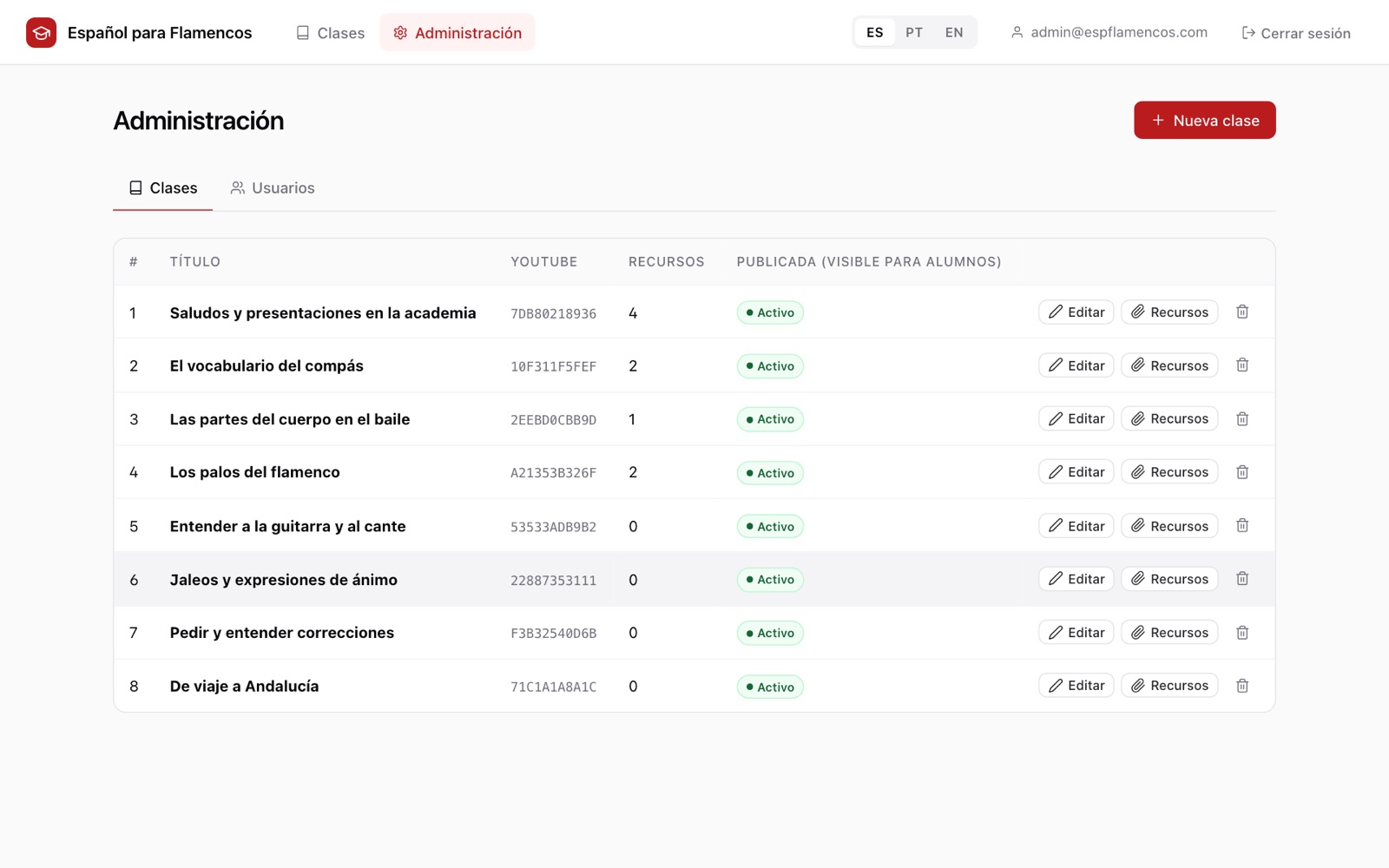Toggle Activo status for Saludos y presentaciones
The height and width of the screenshot is (868, 1389).
pos(770,312)
